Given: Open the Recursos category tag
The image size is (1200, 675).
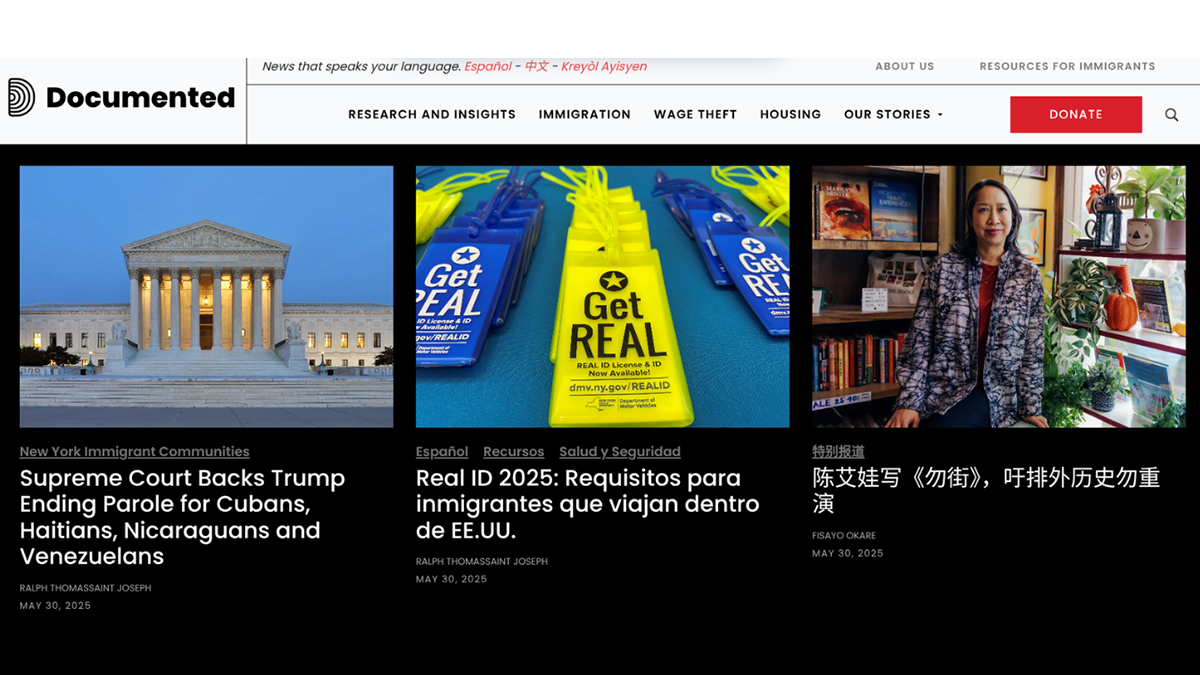Looking at the screenshot, I should [x=514, y=452].
